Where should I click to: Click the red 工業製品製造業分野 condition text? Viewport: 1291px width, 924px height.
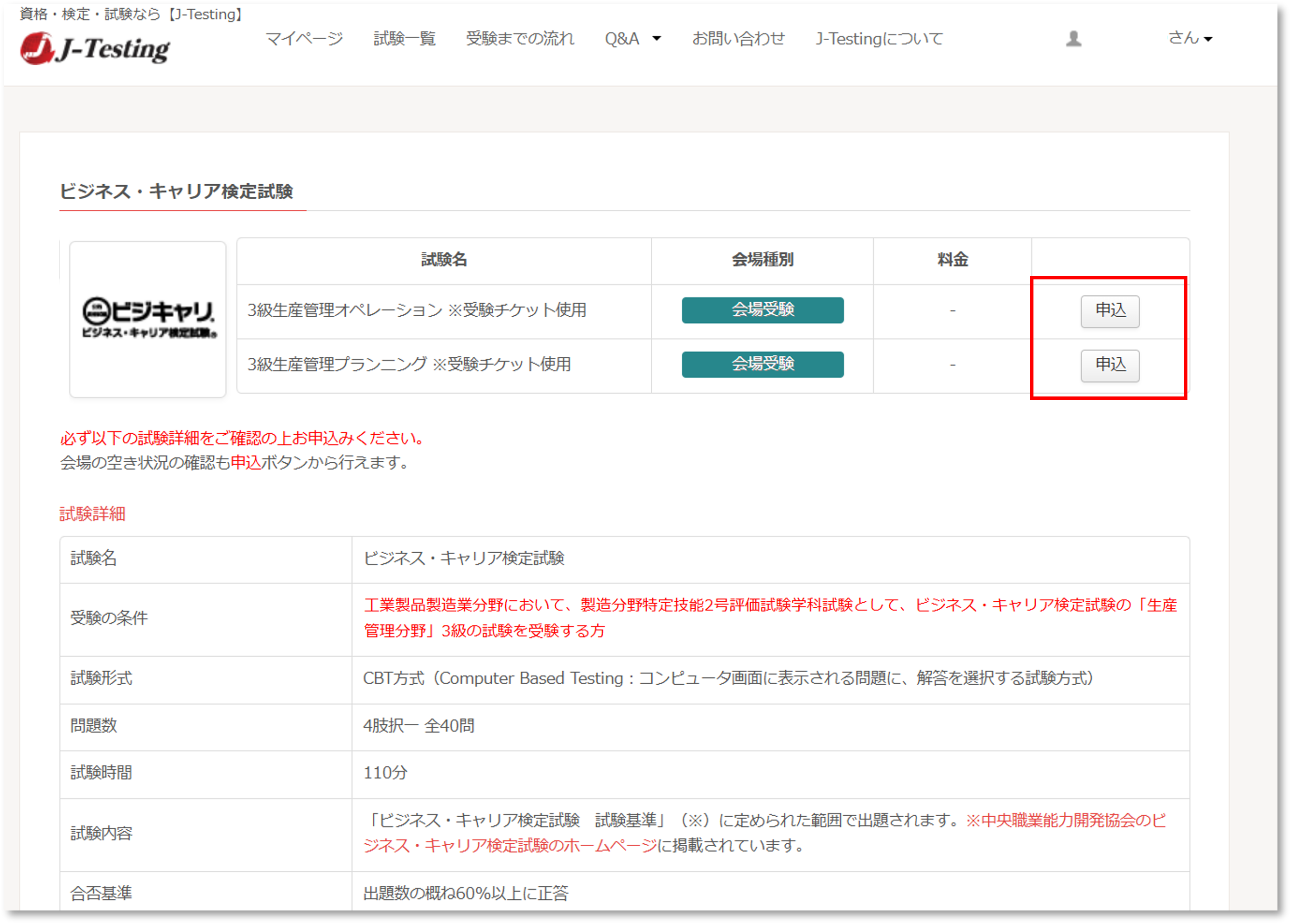pyautogui.click(x=770, y=618)
